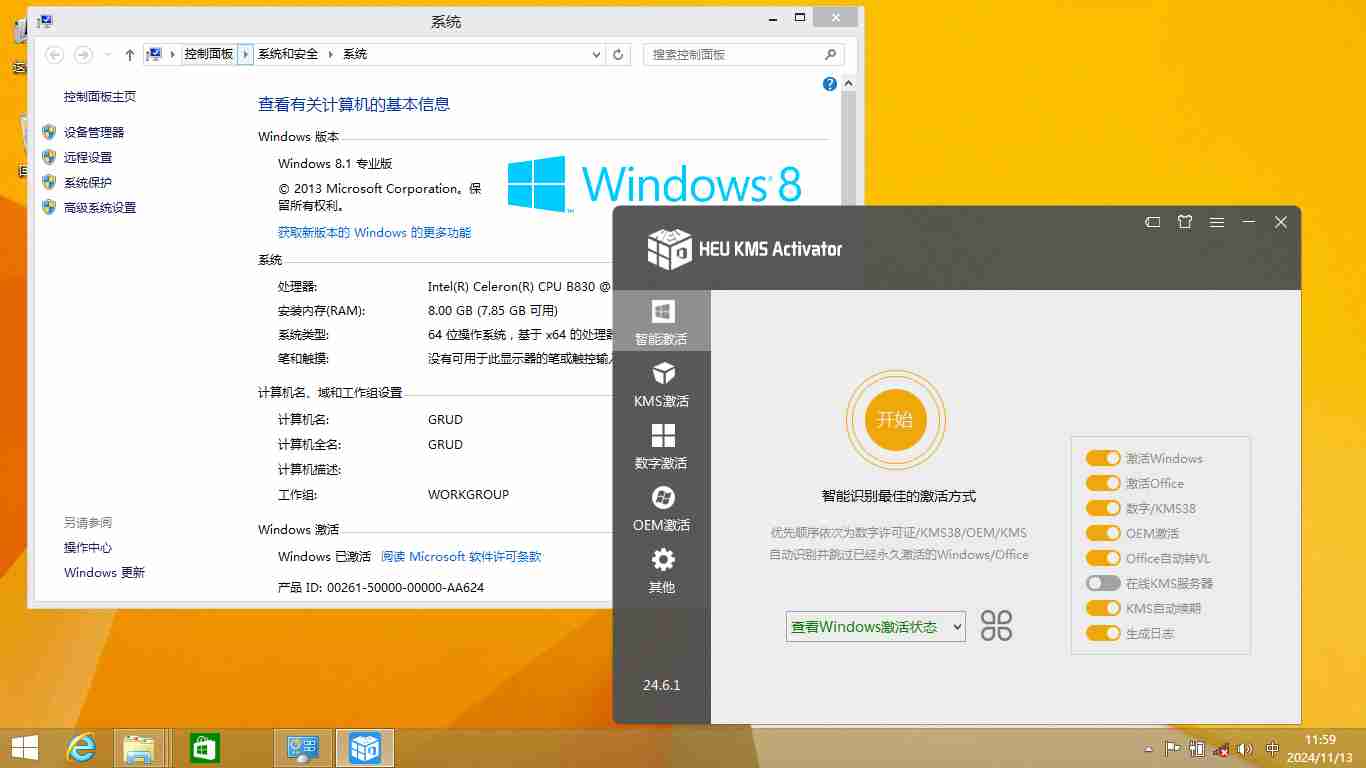
Task: Click in the 搜索控制面板 search box
Action: coord(735,54)
